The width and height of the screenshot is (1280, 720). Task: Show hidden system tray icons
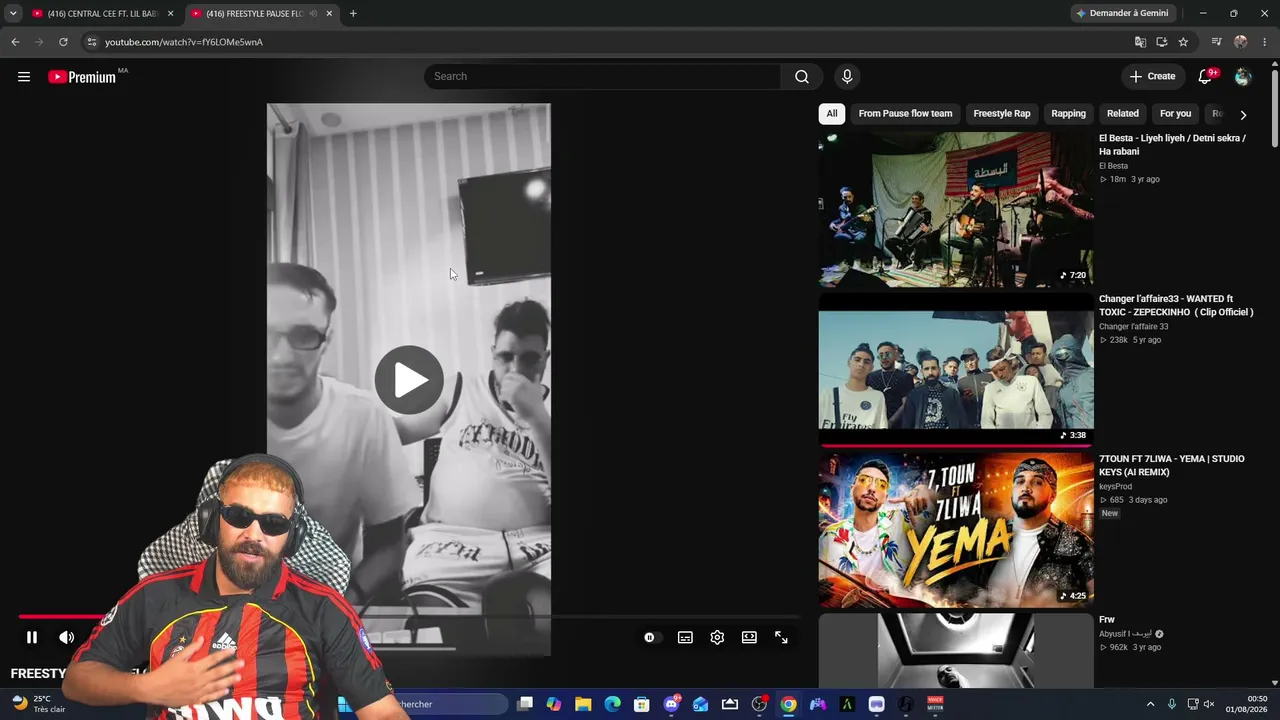point(1150,704)
